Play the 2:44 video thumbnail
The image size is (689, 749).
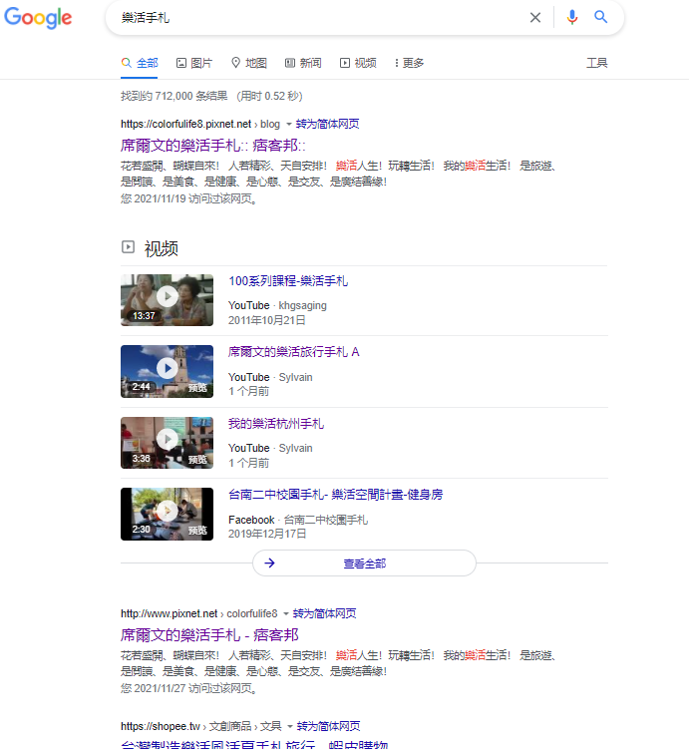click(167, 371)
